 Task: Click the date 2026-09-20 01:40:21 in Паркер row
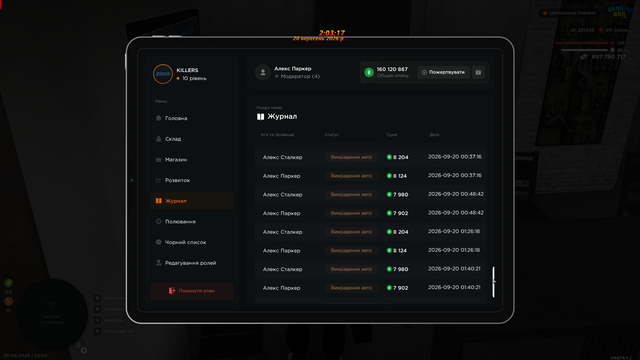[x=454, y=287]
